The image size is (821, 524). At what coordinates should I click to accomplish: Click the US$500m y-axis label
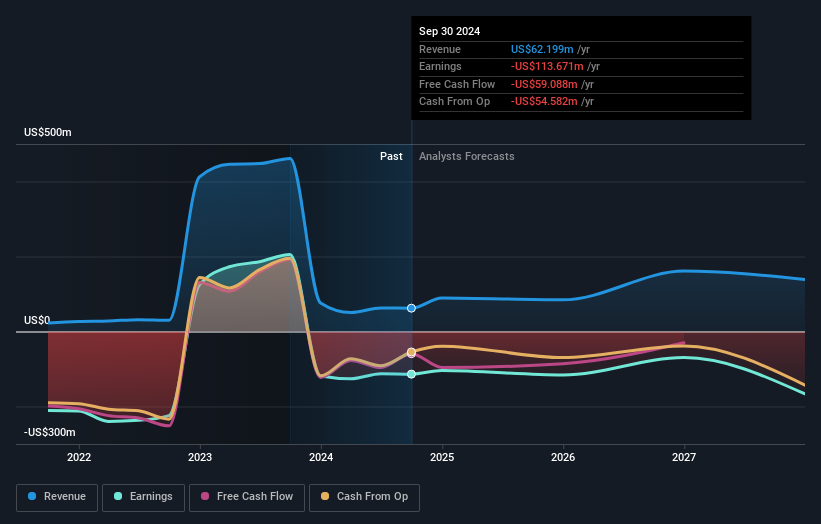48,132
